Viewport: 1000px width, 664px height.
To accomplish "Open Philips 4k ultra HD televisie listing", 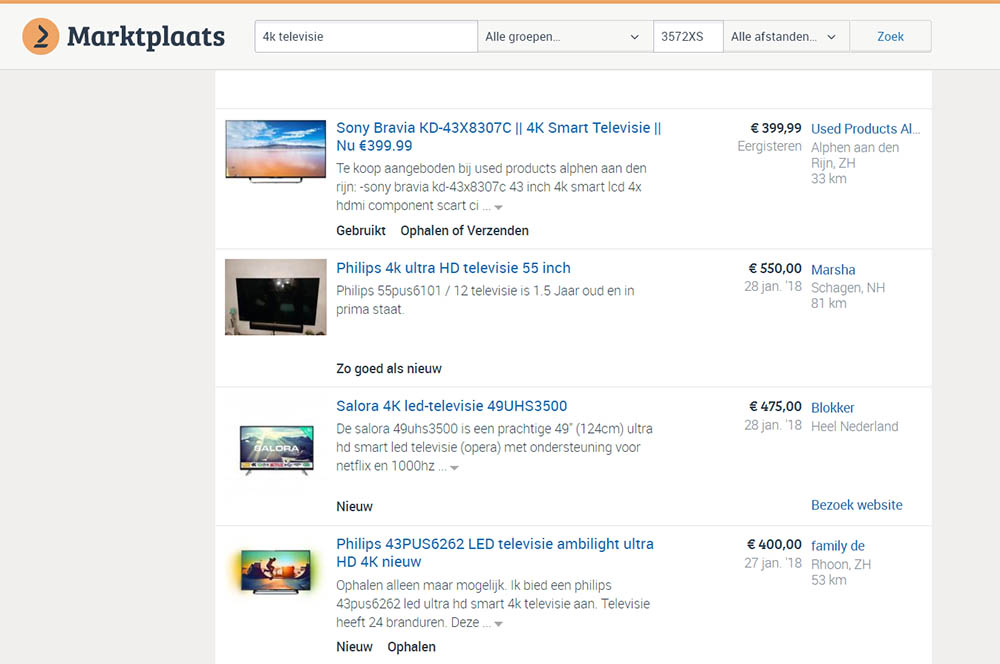I will (453, 268).
